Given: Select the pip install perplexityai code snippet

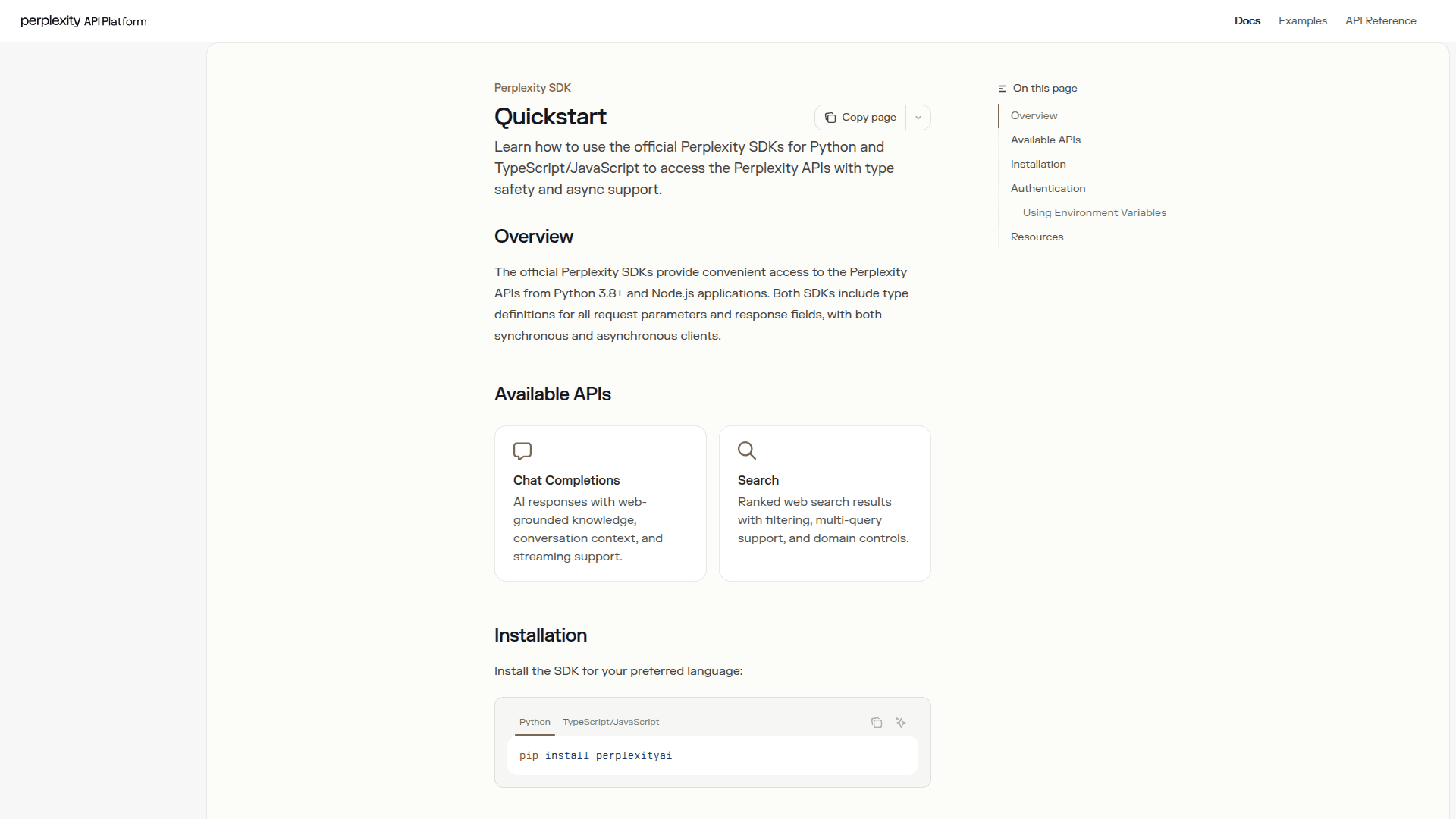Looking at the screenshot, I should [x=595, y=755].
